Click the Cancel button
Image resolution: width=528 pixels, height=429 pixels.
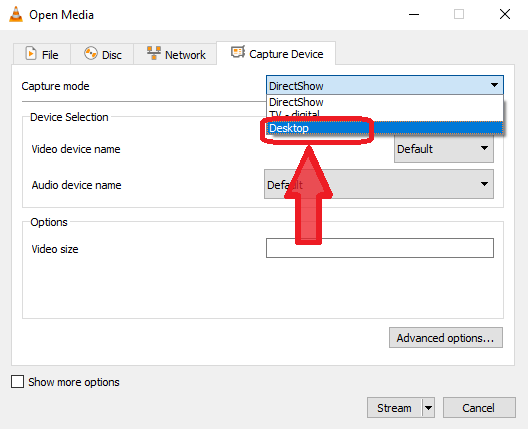(x=479, y=407)
